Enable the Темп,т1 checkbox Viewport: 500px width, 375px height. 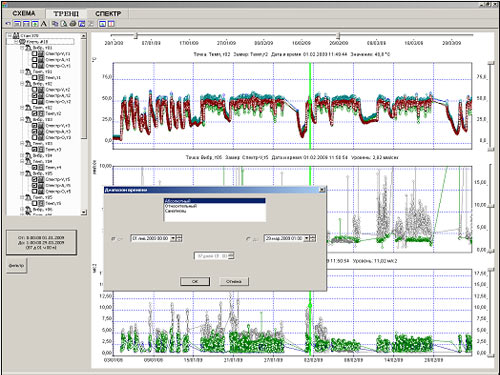click(34, 77)
